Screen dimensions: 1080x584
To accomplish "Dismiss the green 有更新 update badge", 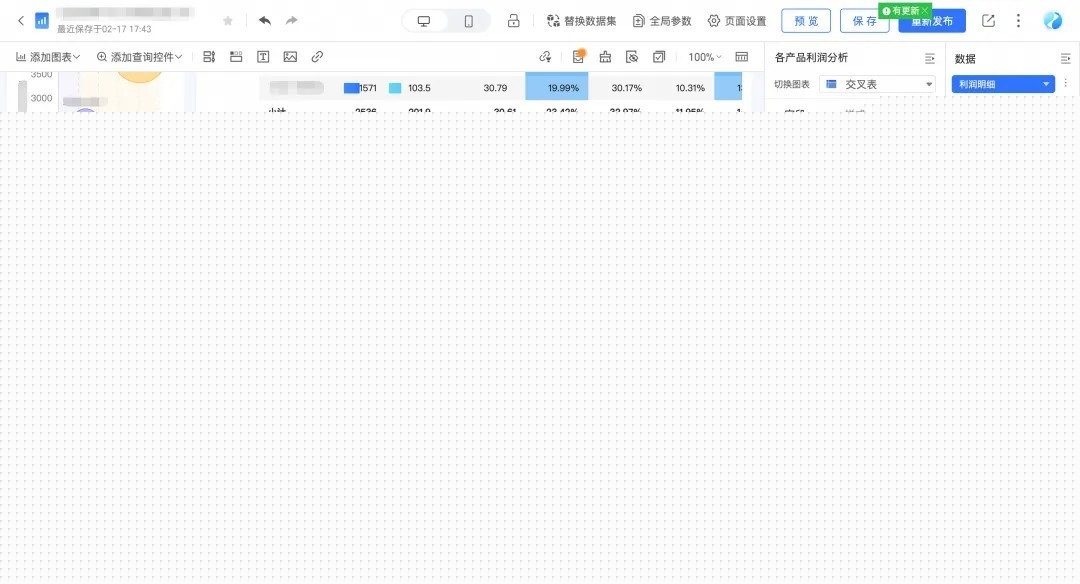I will point(925,11).
